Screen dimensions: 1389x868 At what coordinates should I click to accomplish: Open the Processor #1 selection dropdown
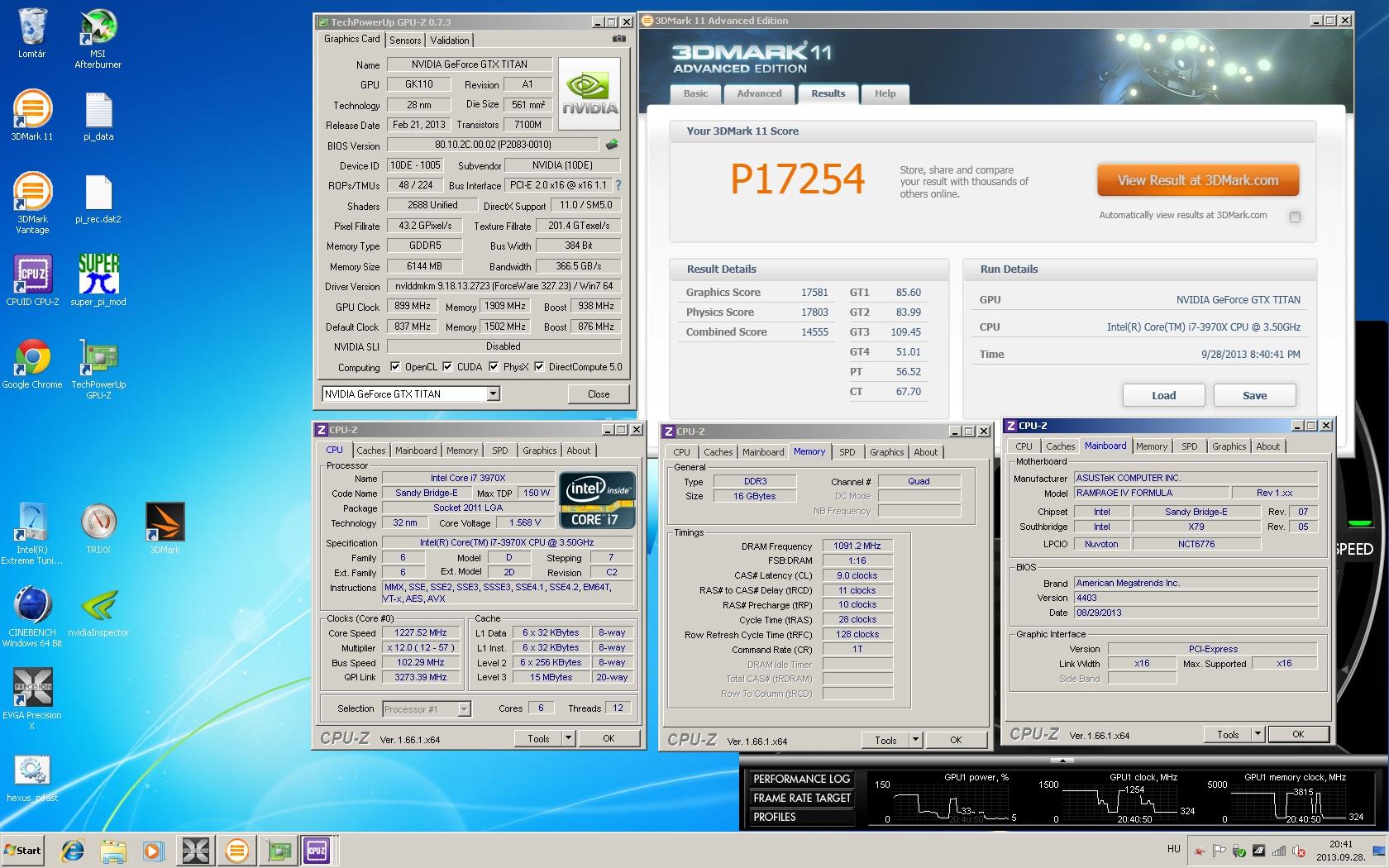click(x=464, y=709)
